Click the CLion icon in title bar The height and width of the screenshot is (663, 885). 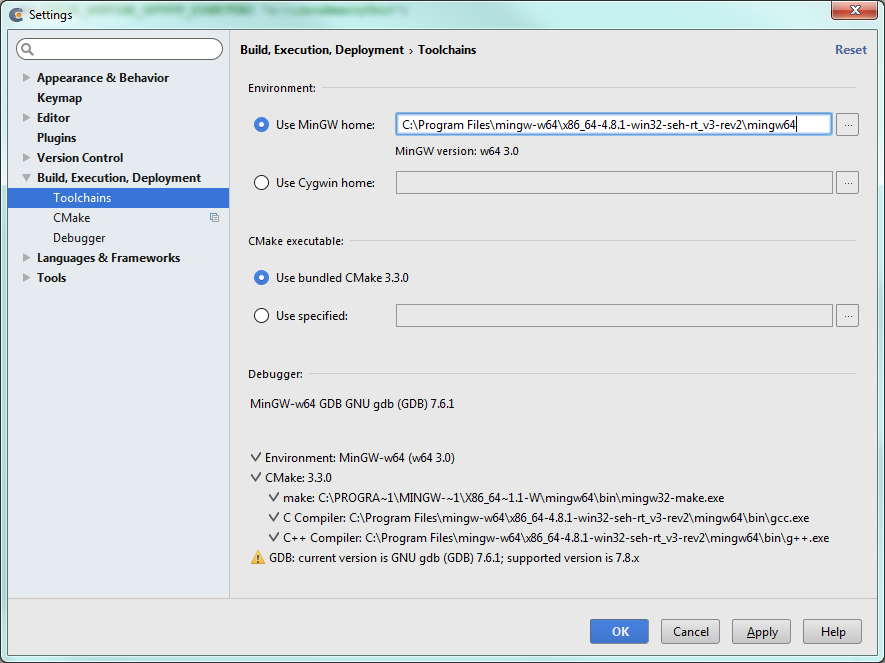[x=17, y=15]
